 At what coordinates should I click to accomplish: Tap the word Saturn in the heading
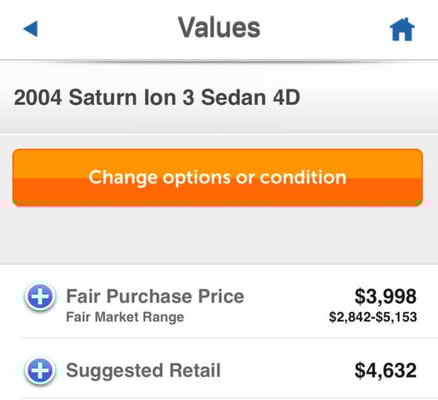pyautogui.click(x=103, y=98)
